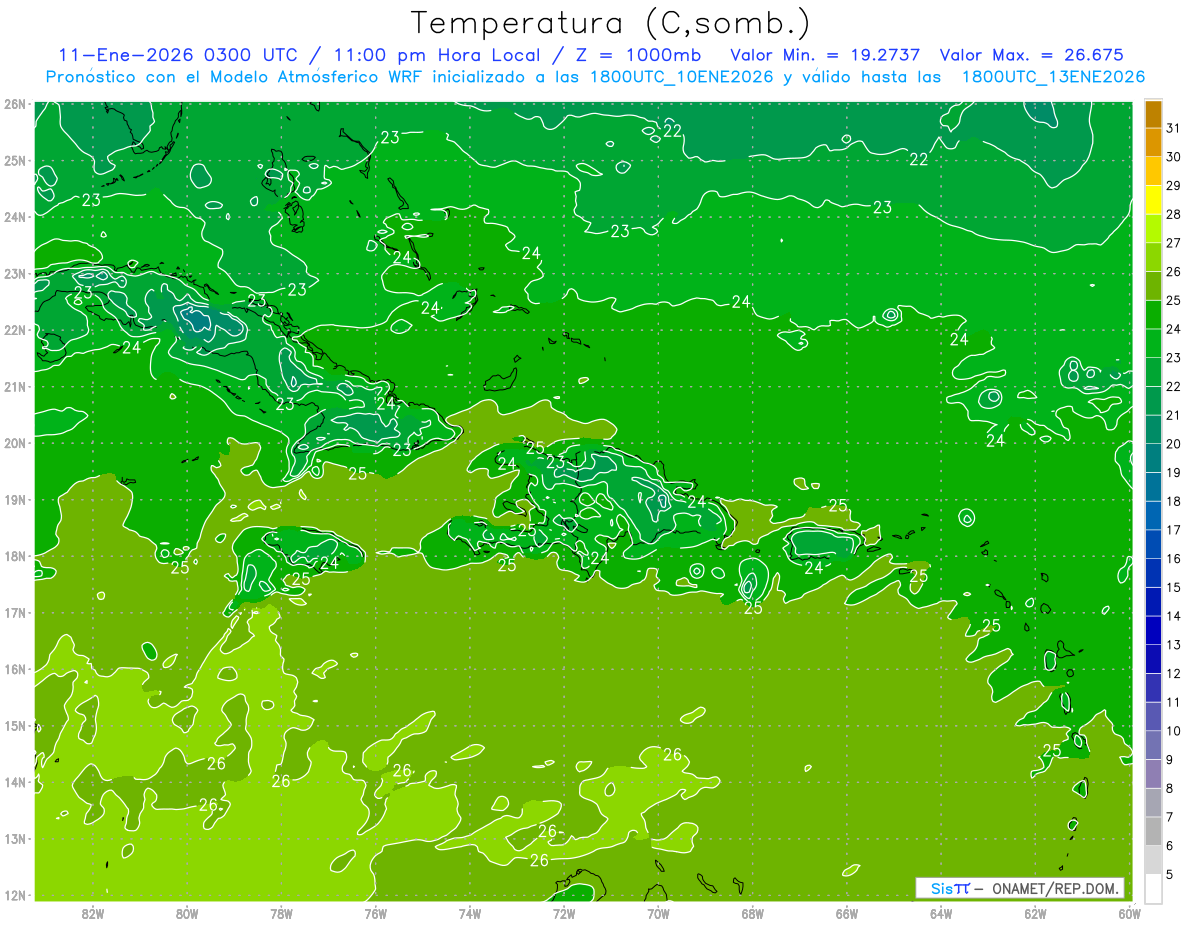Pick the white color bar swatch below 5
The width and height of the screenshot is (1200, 927).
coord(1153,888)
